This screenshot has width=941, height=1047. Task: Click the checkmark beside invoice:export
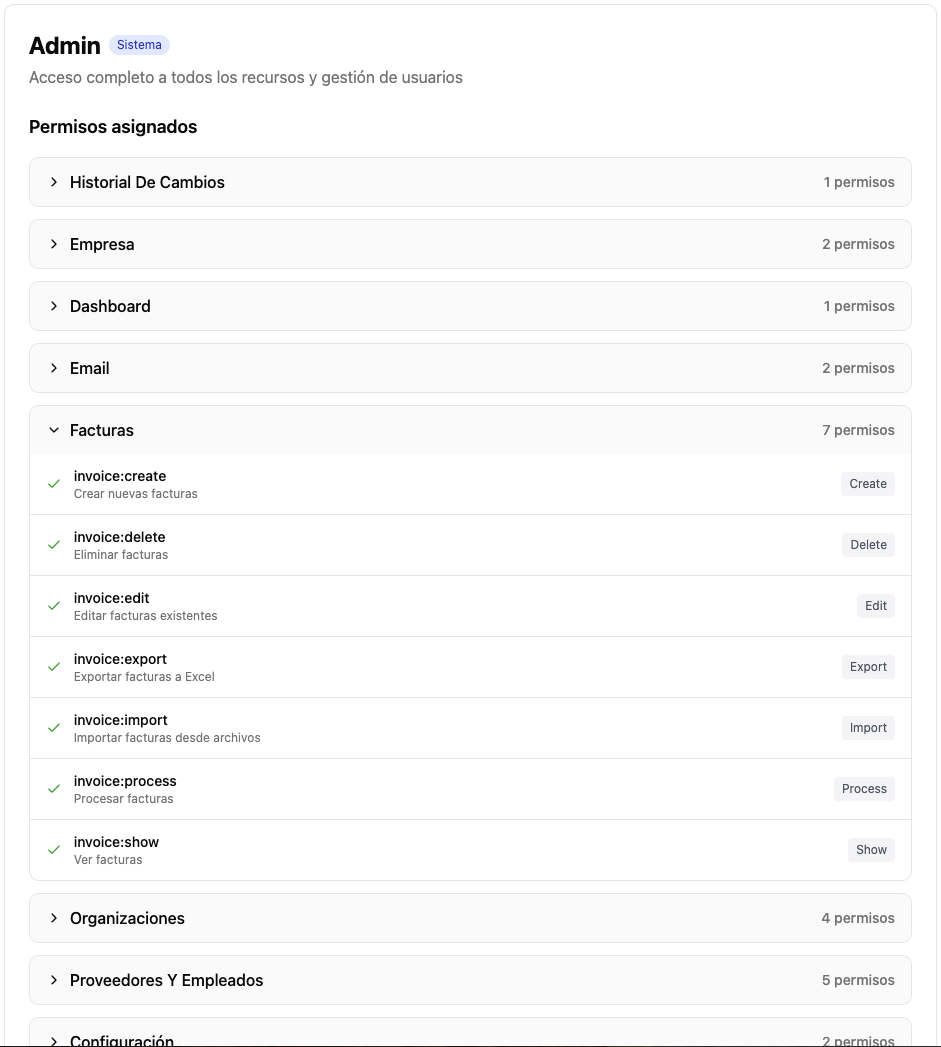point(54,667)
